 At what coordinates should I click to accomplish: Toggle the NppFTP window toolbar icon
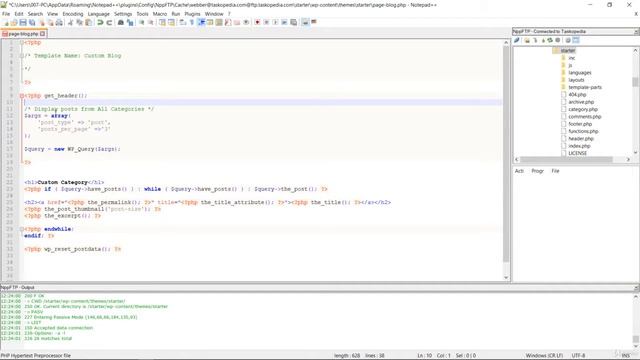click(x=305, y=22)
